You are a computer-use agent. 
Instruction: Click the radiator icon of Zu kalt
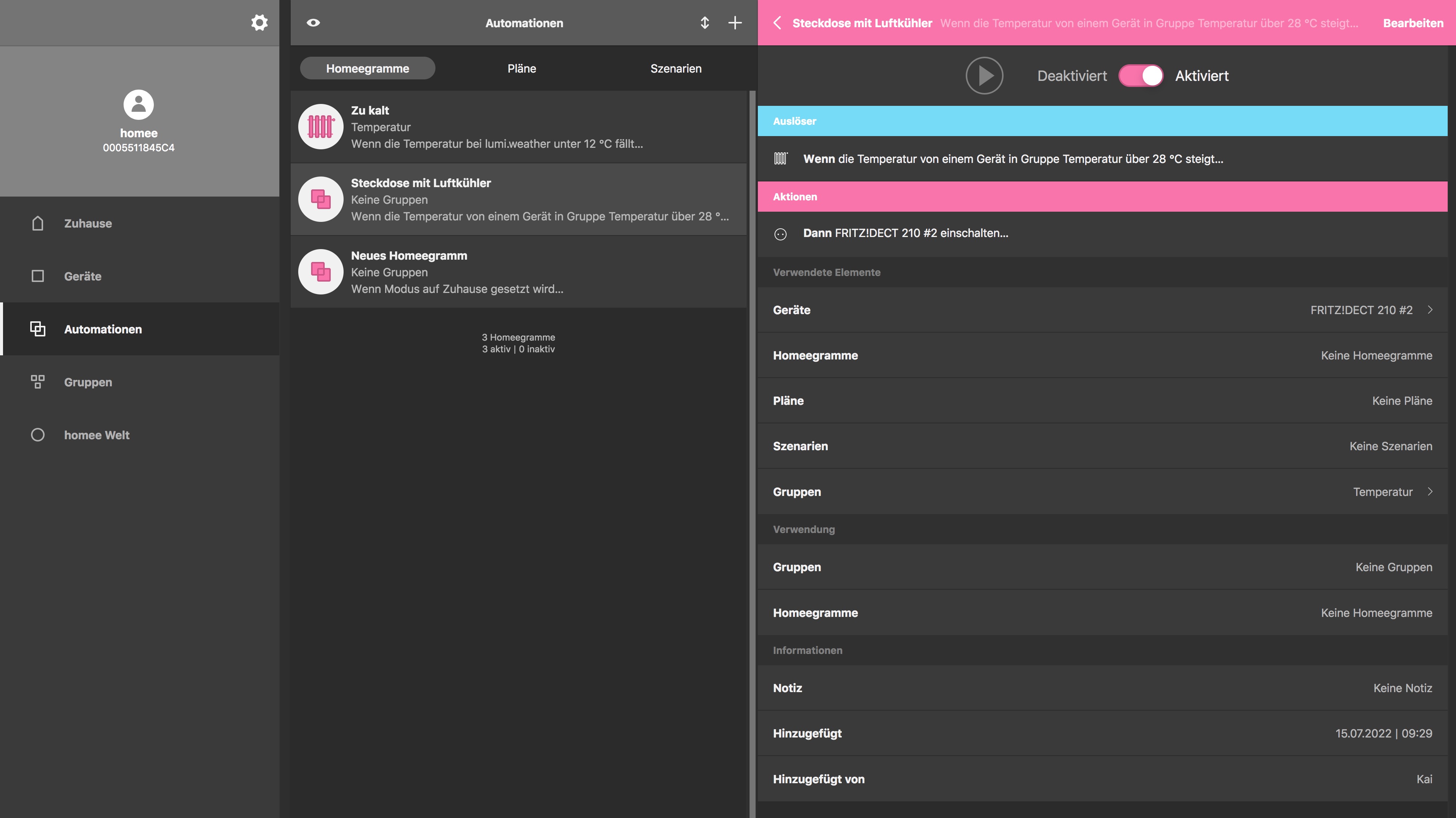tap(321, 127)
